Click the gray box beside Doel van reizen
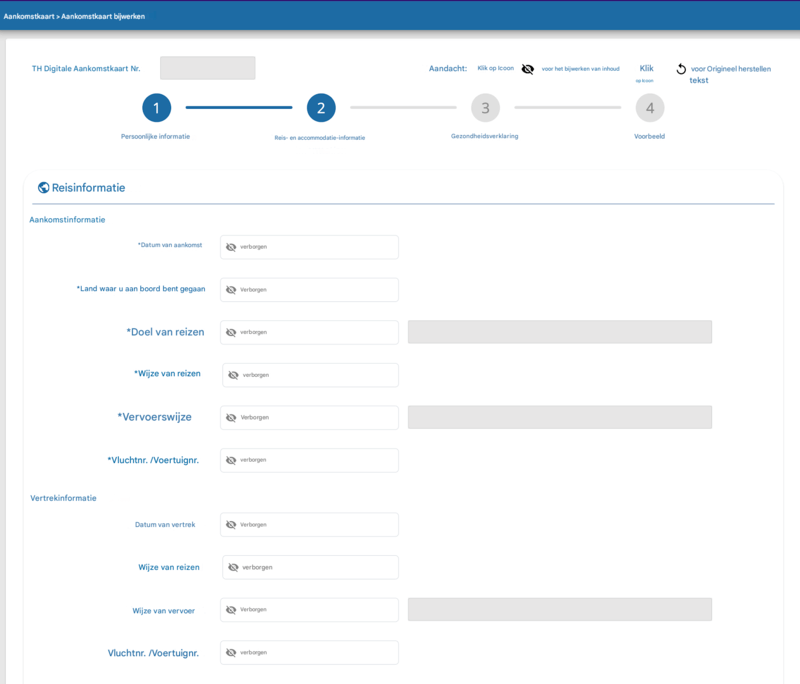Image resolution: width=800 pixels, height=684 pixels. coord(560,332)
